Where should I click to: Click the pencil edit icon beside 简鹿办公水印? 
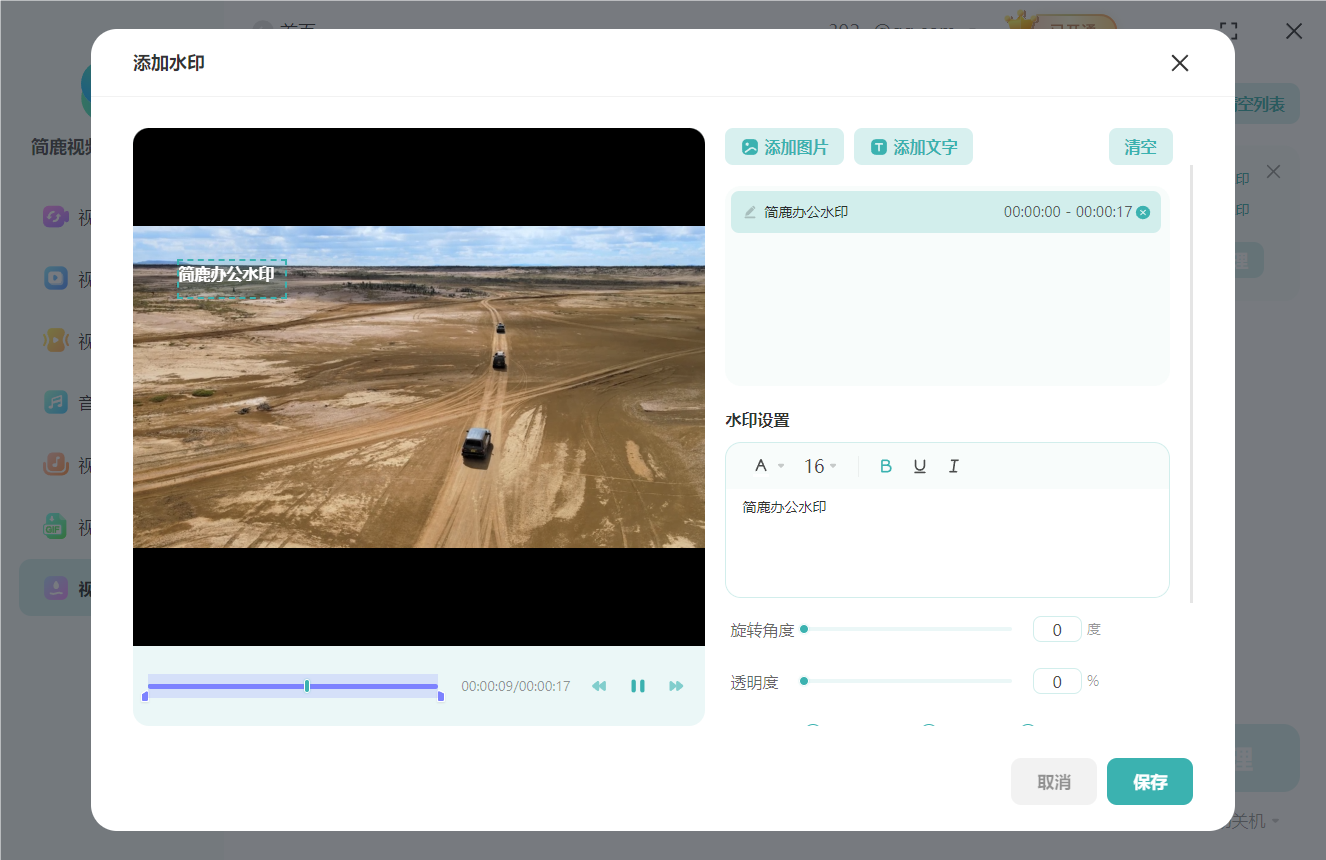click(750, 212)
